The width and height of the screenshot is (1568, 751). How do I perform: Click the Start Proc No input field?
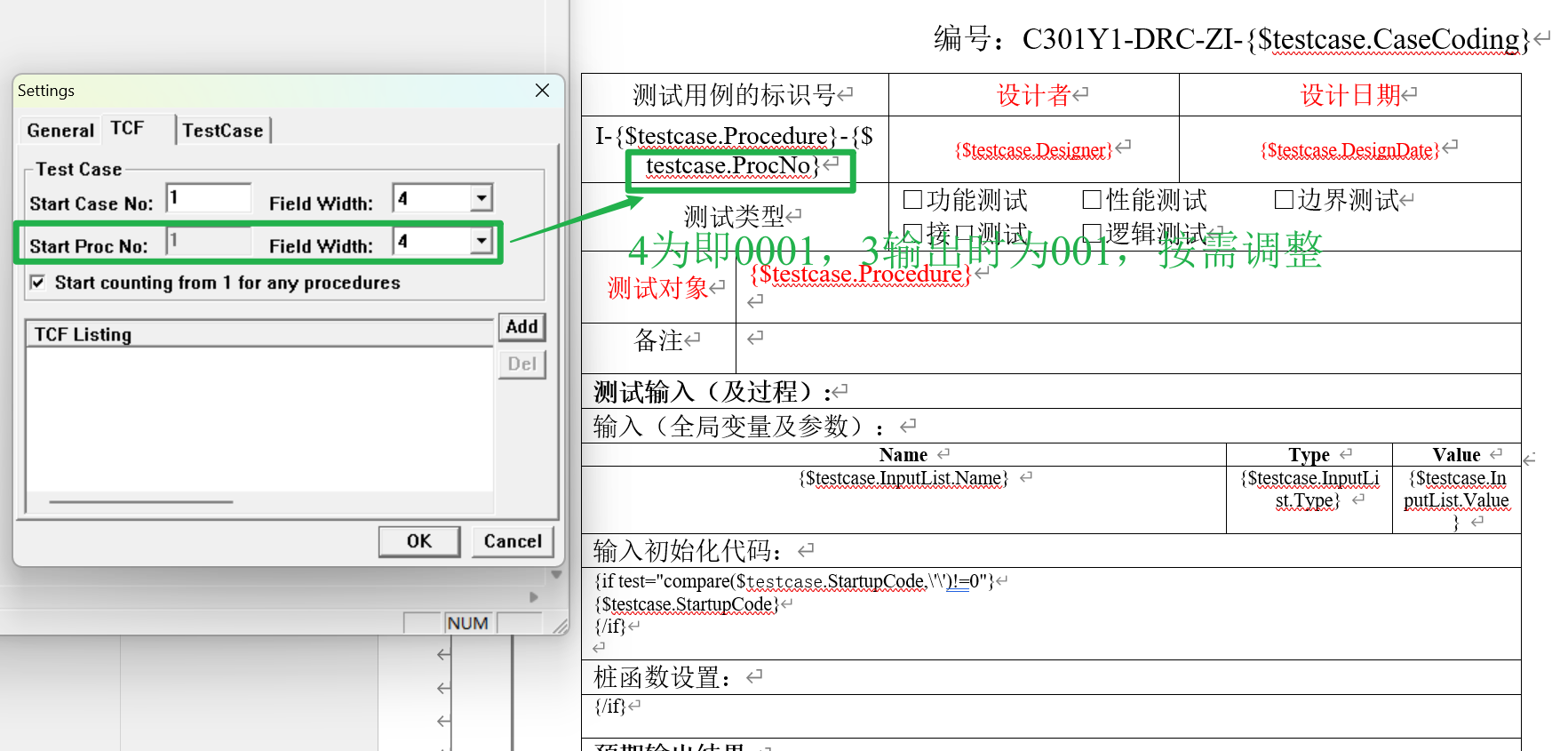click(x=209, y=240)
